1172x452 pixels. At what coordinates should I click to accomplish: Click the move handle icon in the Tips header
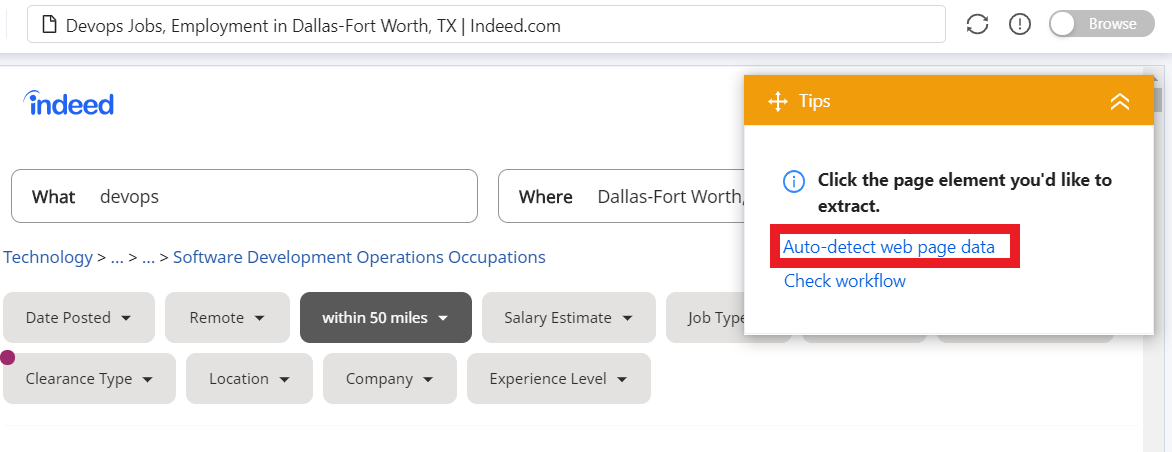click(778, 101)
